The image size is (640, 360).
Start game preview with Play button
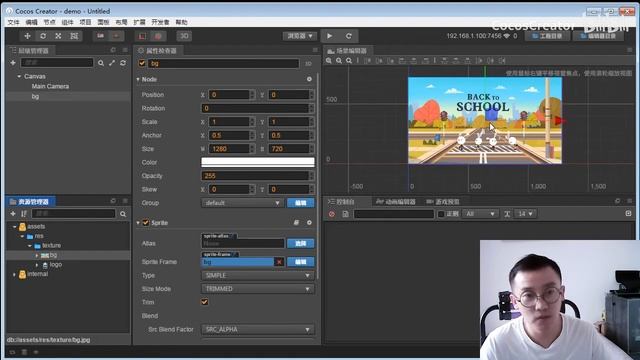click(x=329, y=36)
